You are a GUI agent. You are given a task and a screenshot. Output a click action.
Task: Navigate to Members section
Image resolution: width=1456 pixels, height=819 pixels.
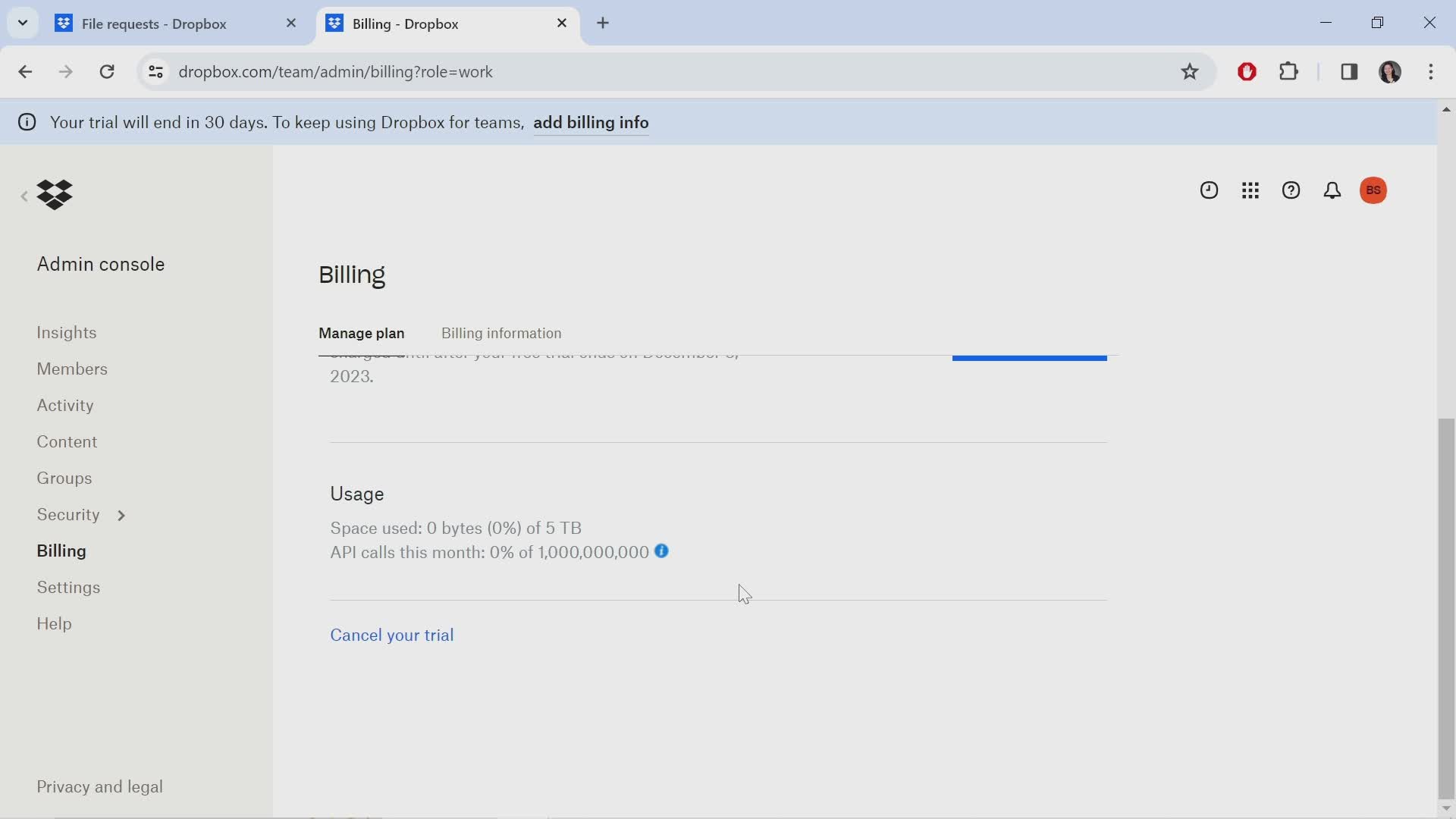click(72, 369)
